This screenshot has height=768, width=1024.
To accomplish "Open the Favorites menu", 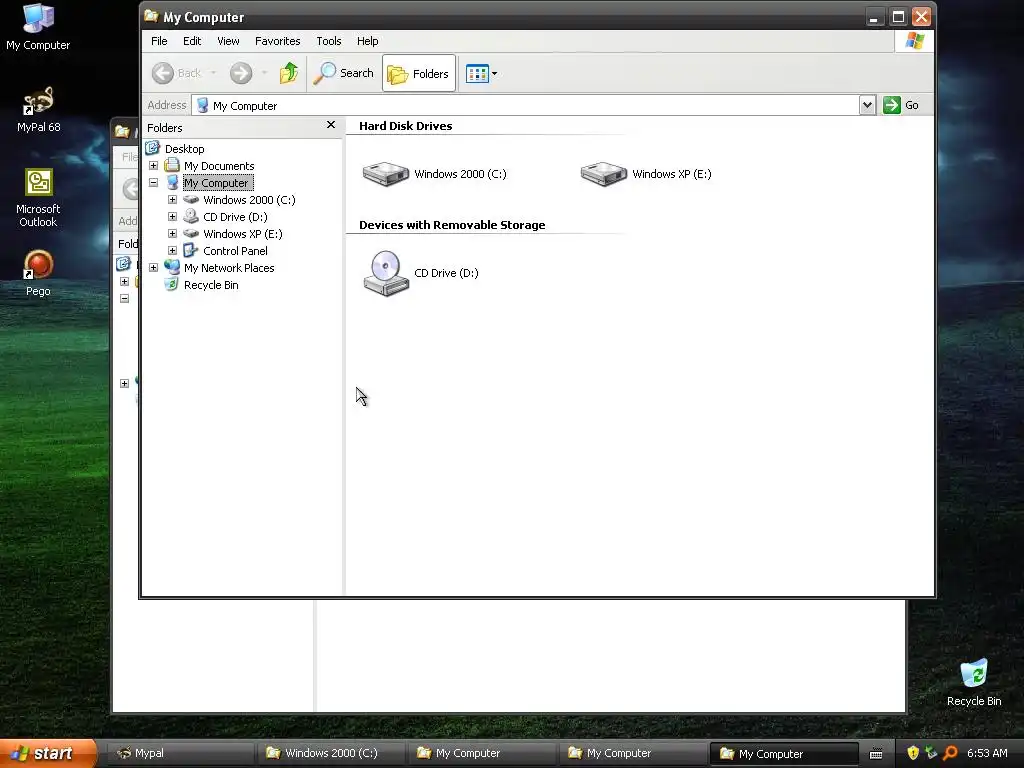I will click(278, 41).
